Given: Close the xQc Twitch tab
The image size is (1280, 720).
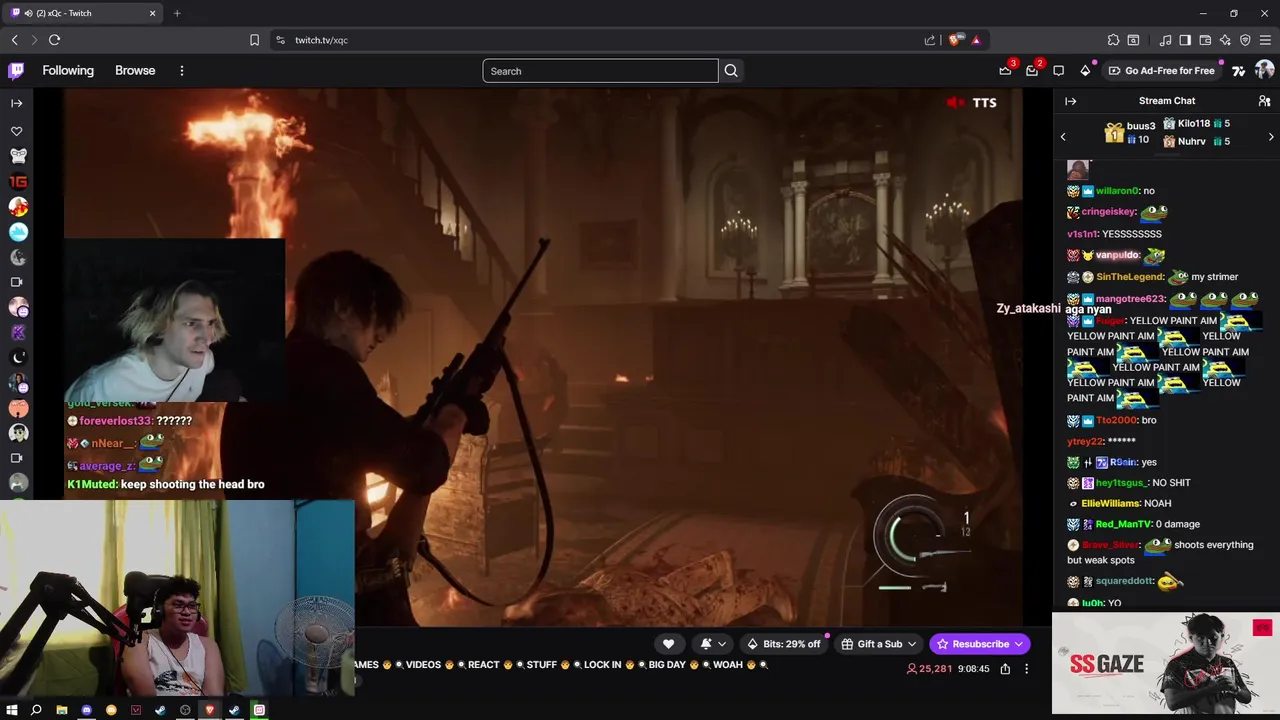Looking at the screenshot, I should [x=152, y=13].
